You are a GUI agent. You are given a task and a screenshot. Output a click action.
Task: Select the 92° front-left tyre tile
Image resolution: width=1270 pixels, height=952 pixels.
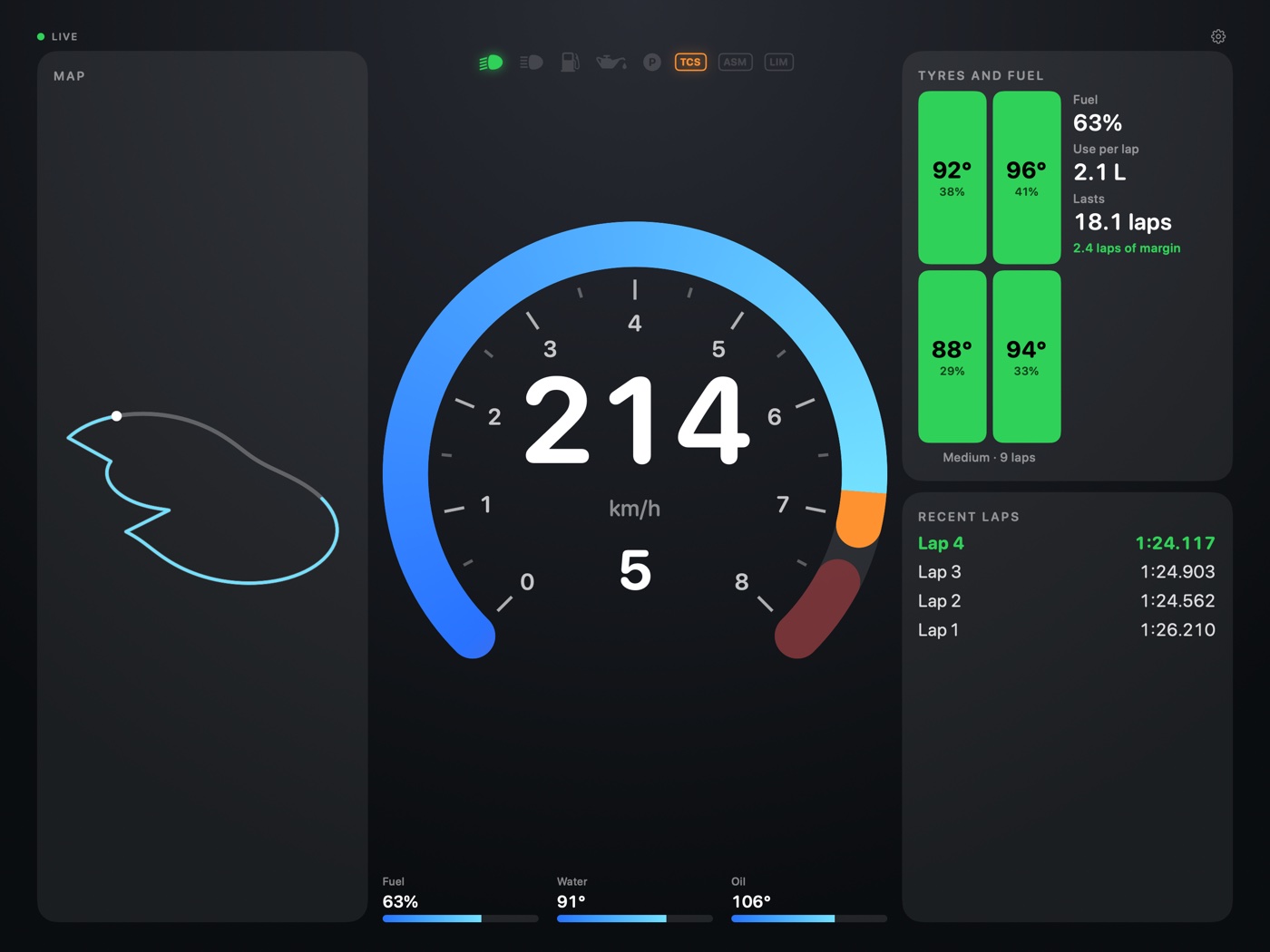pyautogui.click(x=952, y=178)
